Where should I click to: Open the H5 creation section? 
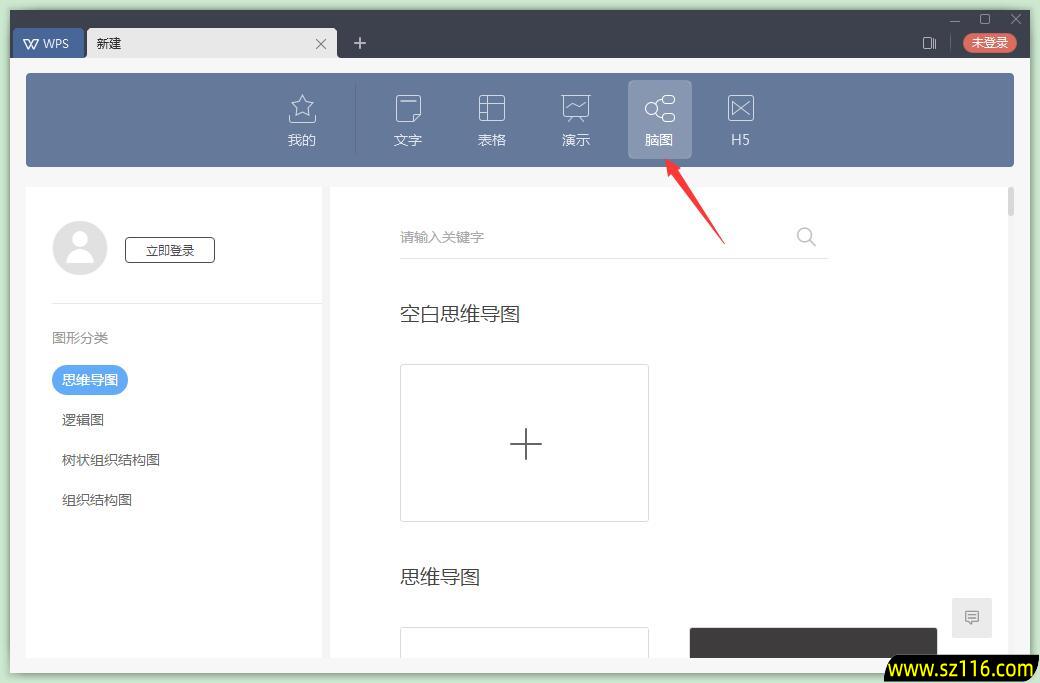(x=740, y=118)
